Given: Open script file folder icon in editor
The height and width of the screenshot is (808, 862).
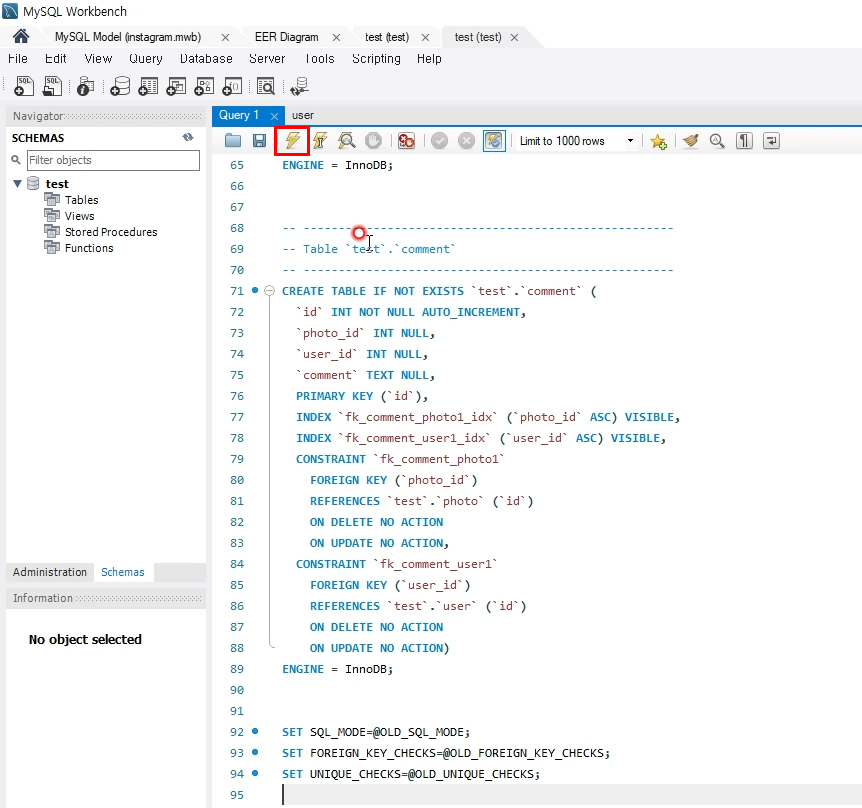Looking at the screenshot, I should tap(233, 141).
